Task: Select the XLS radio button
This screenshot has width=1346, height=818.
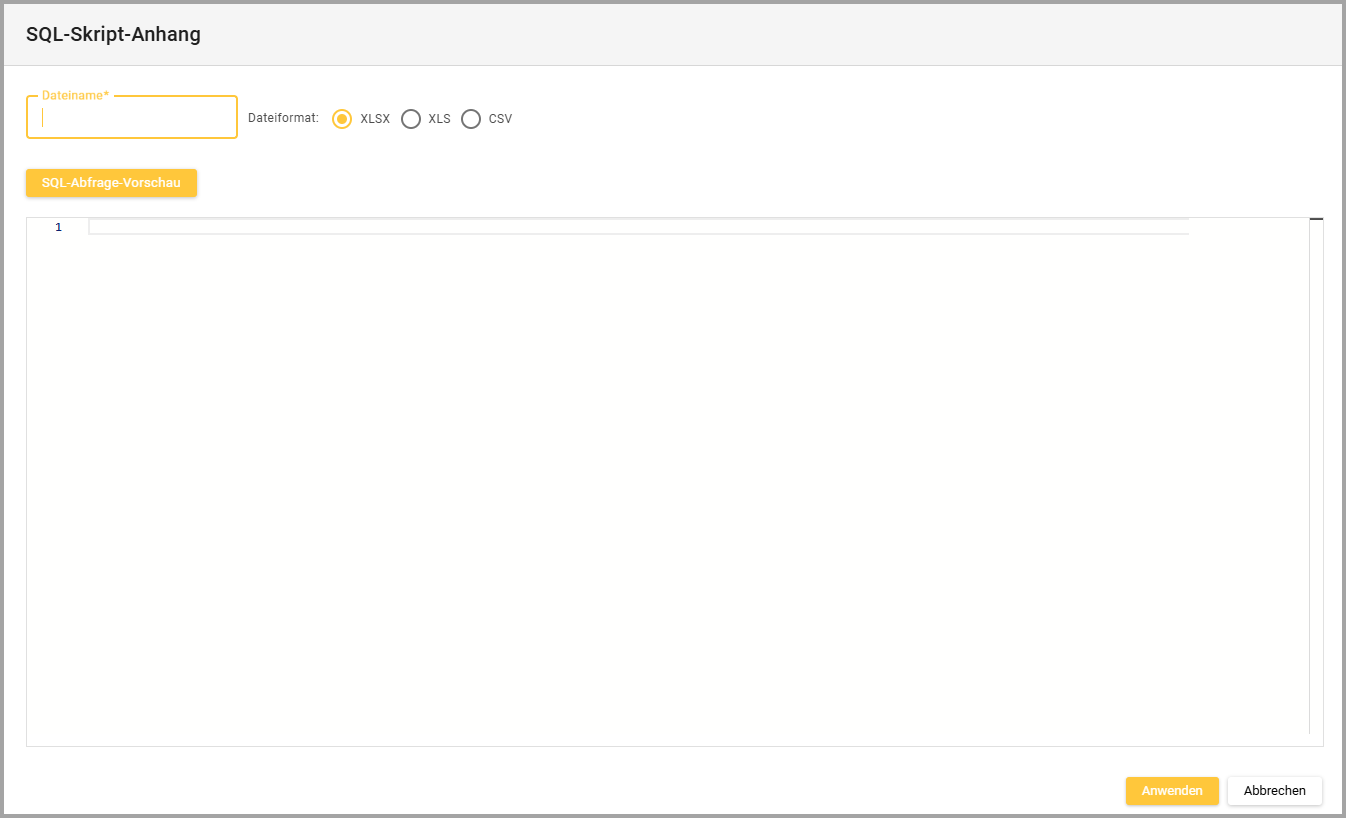Action: click(411, 119)
